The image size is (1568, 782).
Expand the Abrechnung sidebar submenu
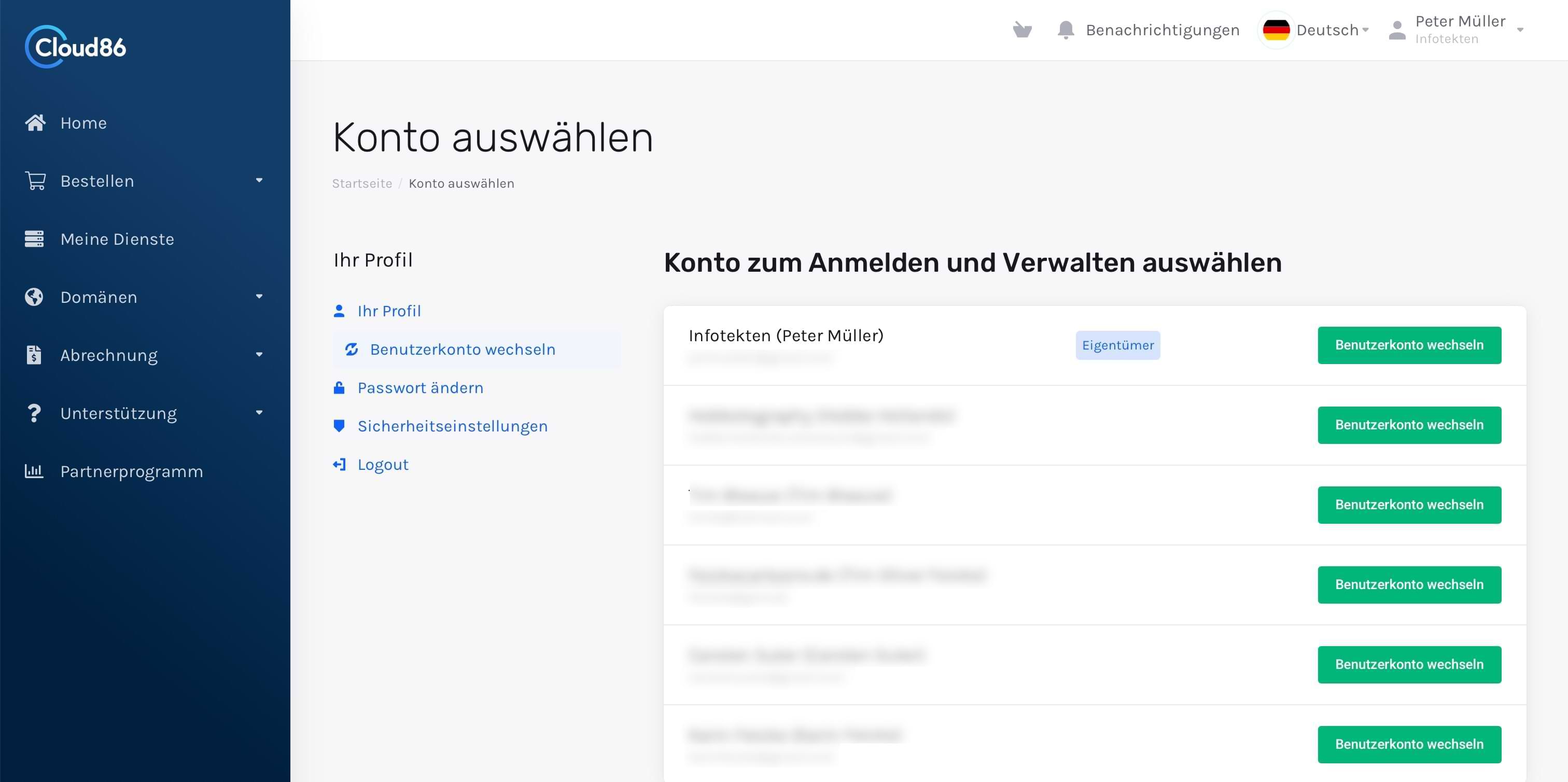point(259,355)
